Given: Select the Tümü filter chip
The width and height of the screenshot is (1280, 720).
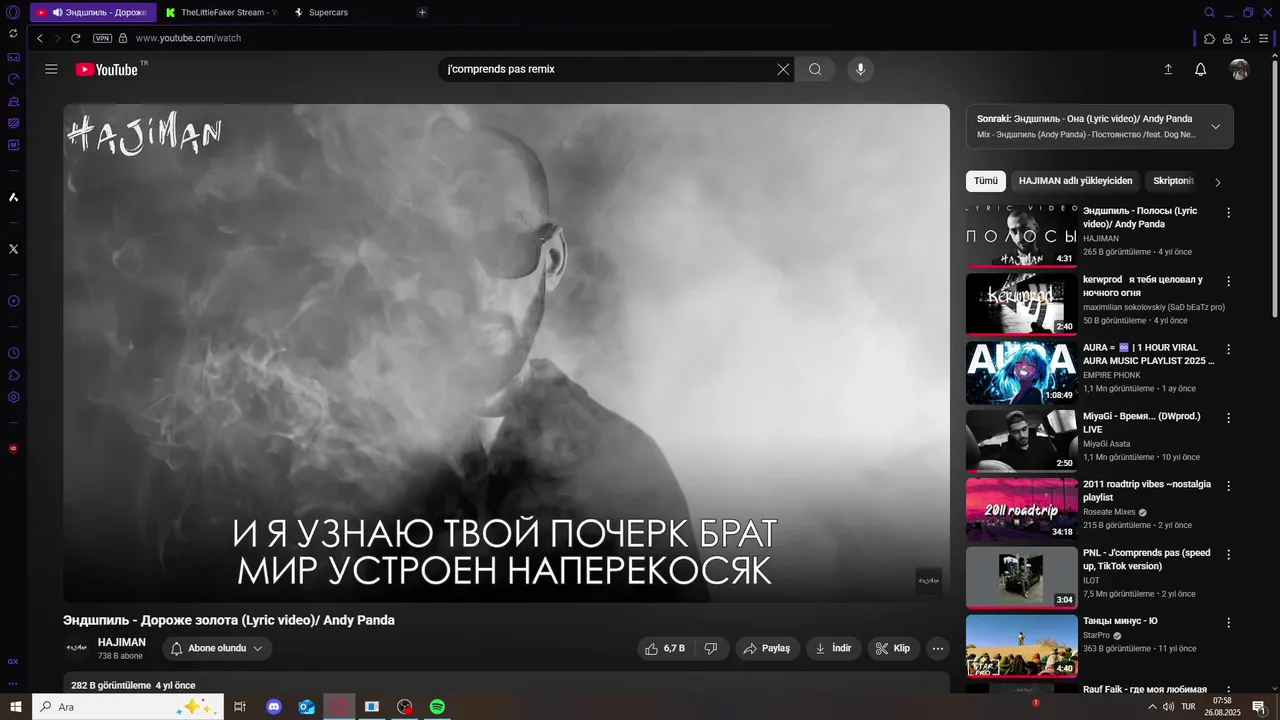Looking at the screenshot, I should [986, 181].
